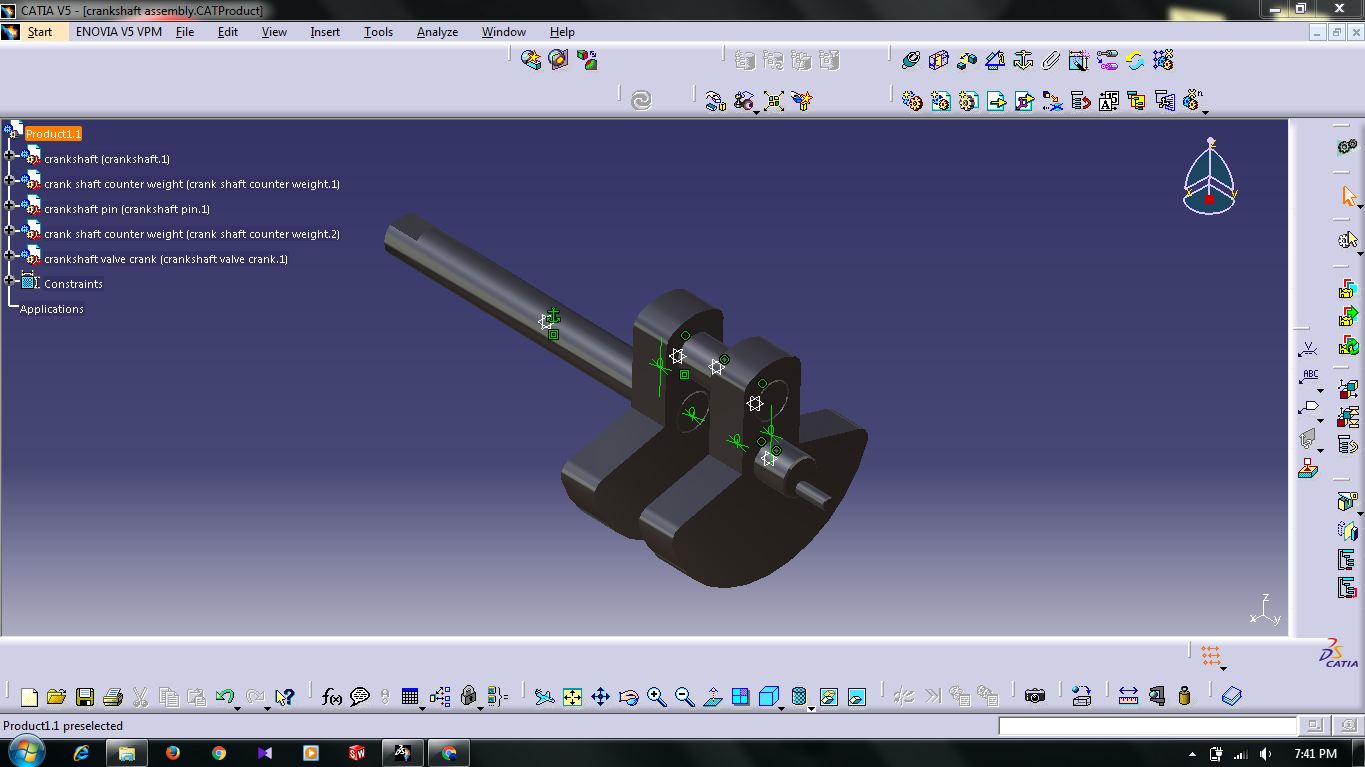The image size is (1365, 767).
Task: Click the Capture camera icon
Action: (1035, 696)
